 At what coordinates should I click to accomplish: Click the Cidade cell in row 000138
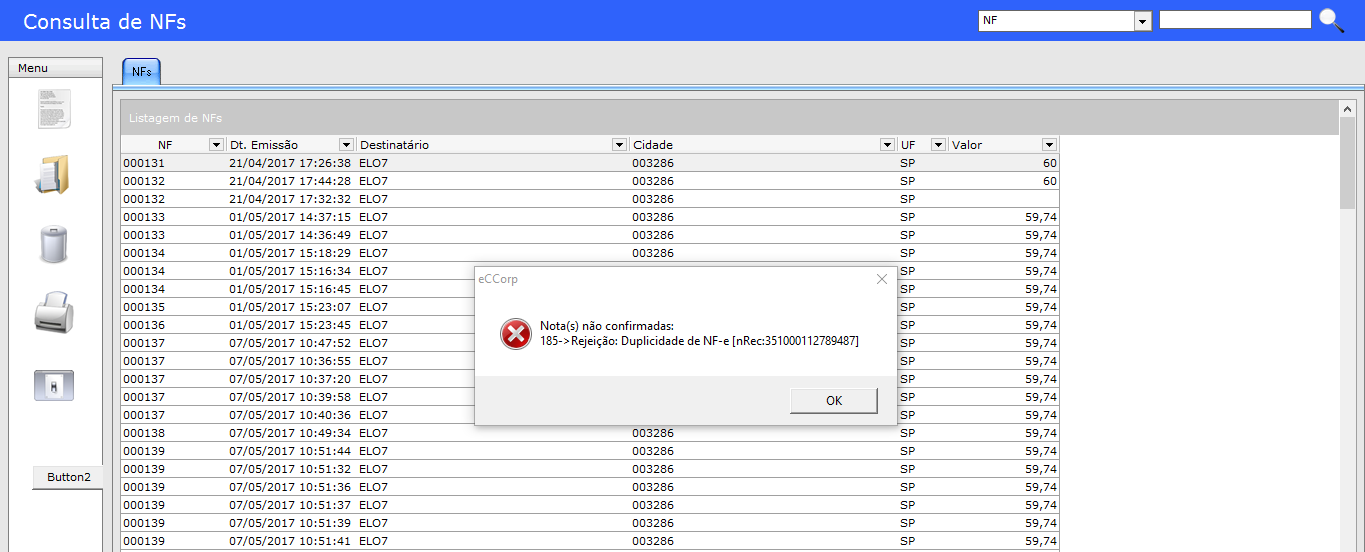(x=763, y=433)
